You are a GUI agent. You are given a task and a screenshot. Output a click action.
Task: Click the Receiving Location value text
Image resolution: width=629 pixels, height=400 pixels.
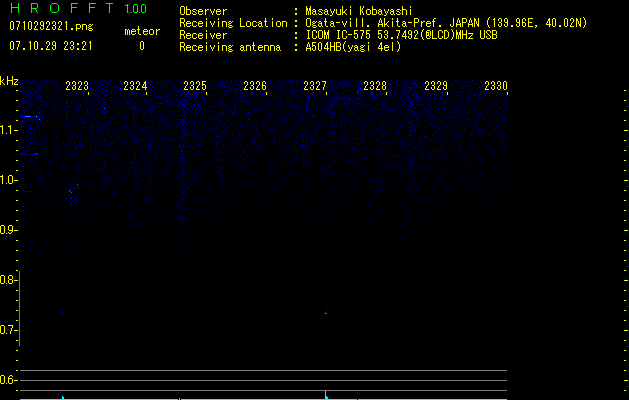pyautogui.click(x=446, y=23)
